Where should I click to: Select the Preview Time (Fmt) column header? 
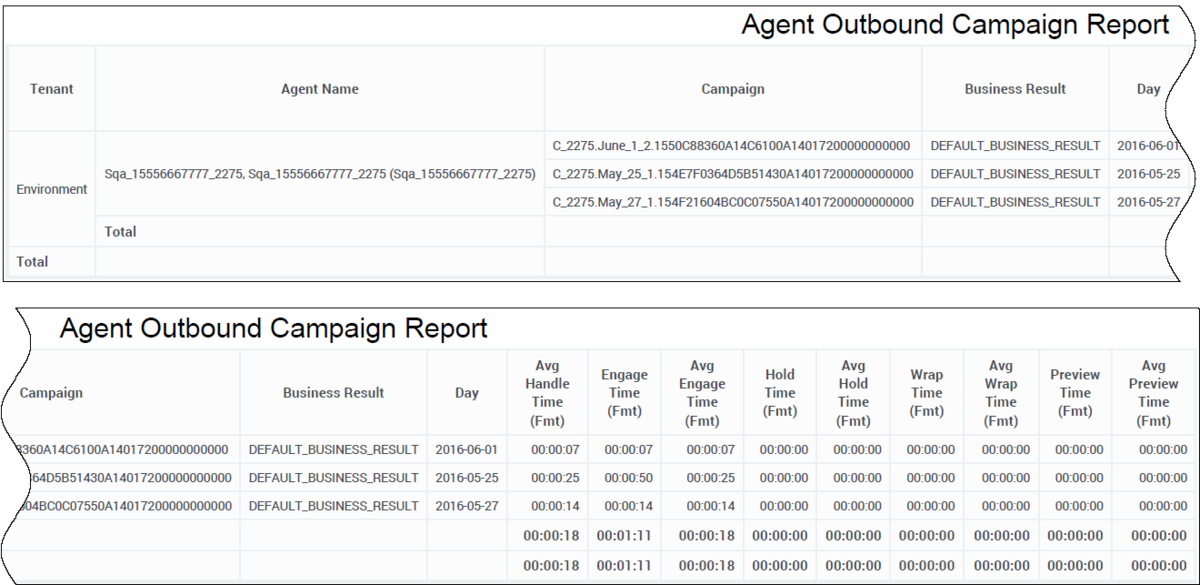click(1075, 393)
